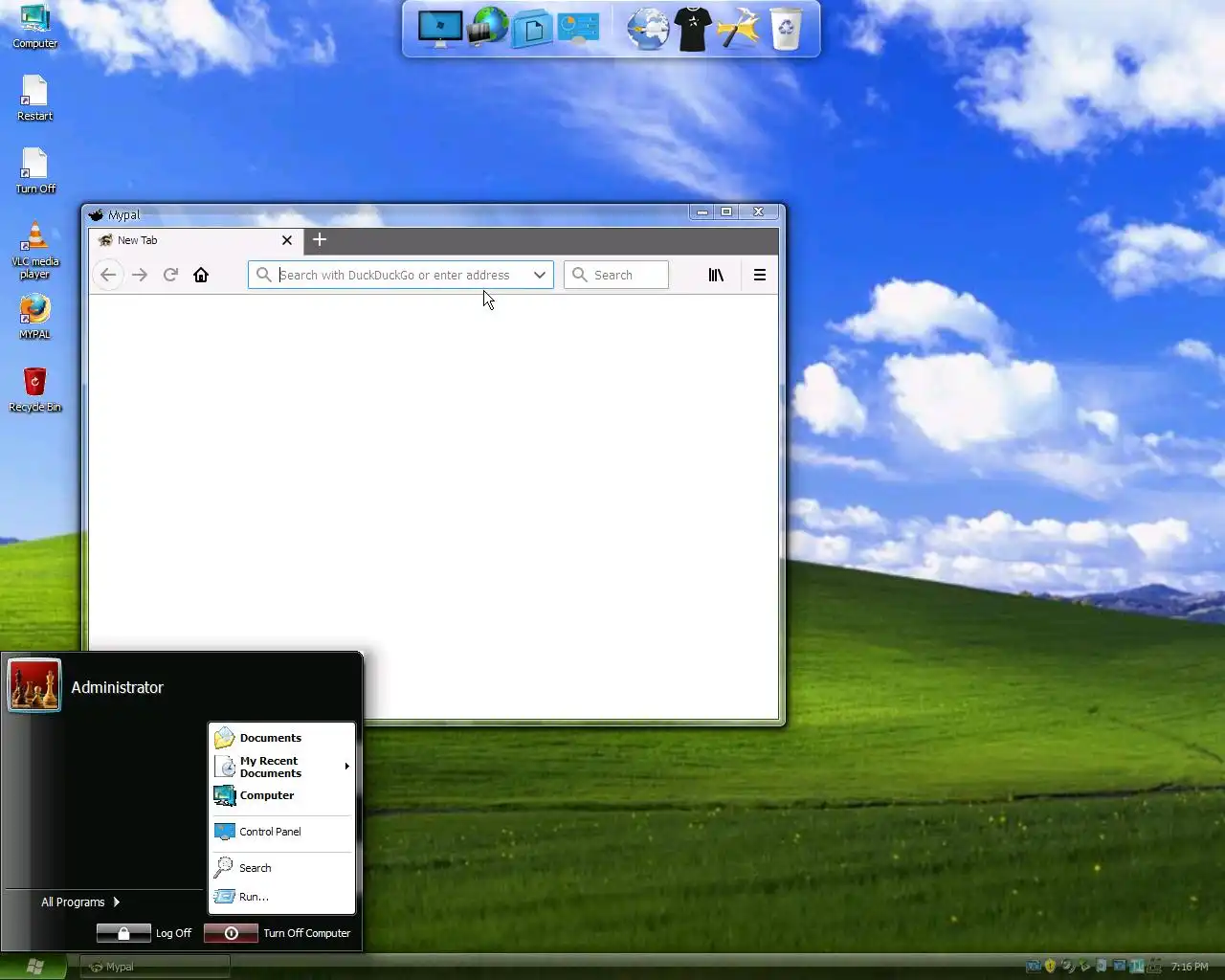Open the hammer tools icon in the dock
This screenshot has width=1225, height=980.
(739, 29)
